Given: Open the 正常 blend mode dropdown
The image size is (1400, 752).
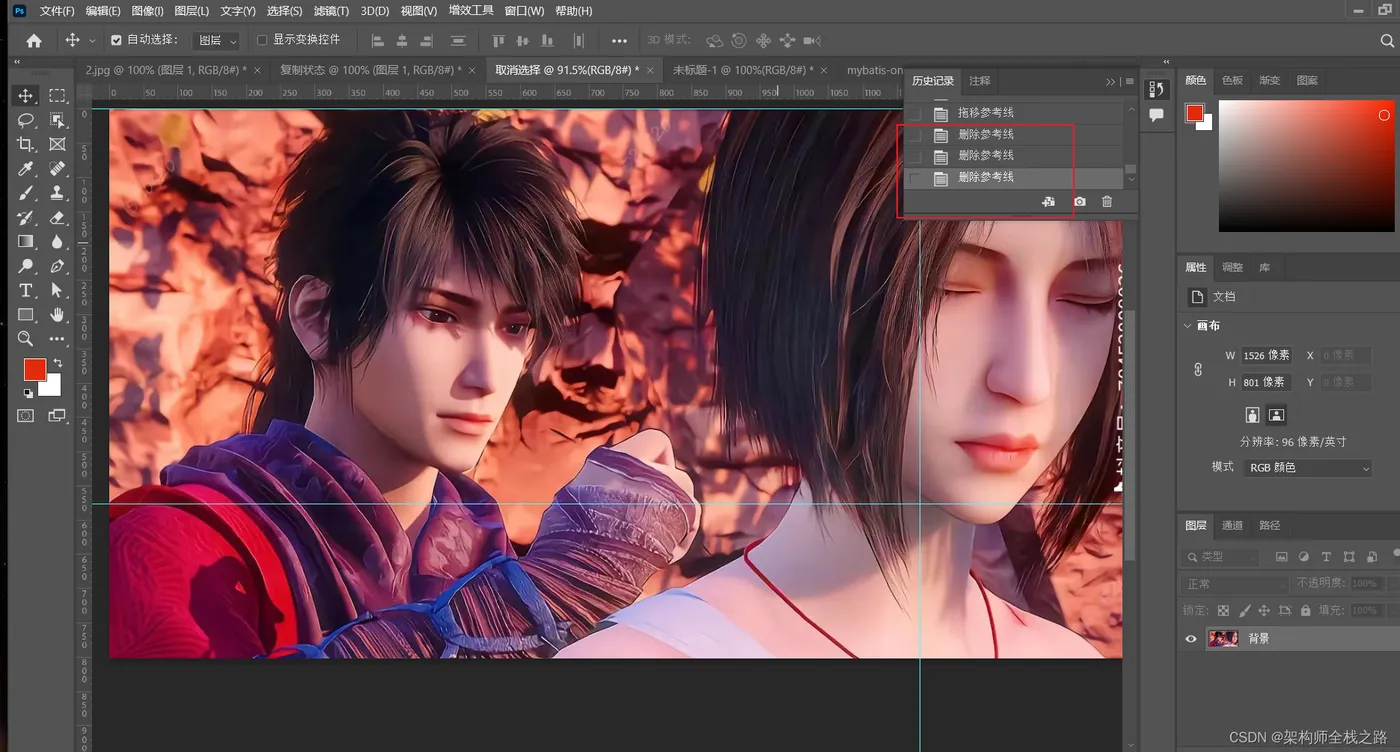Looking at the screenshot, I should pos(1236,584).
